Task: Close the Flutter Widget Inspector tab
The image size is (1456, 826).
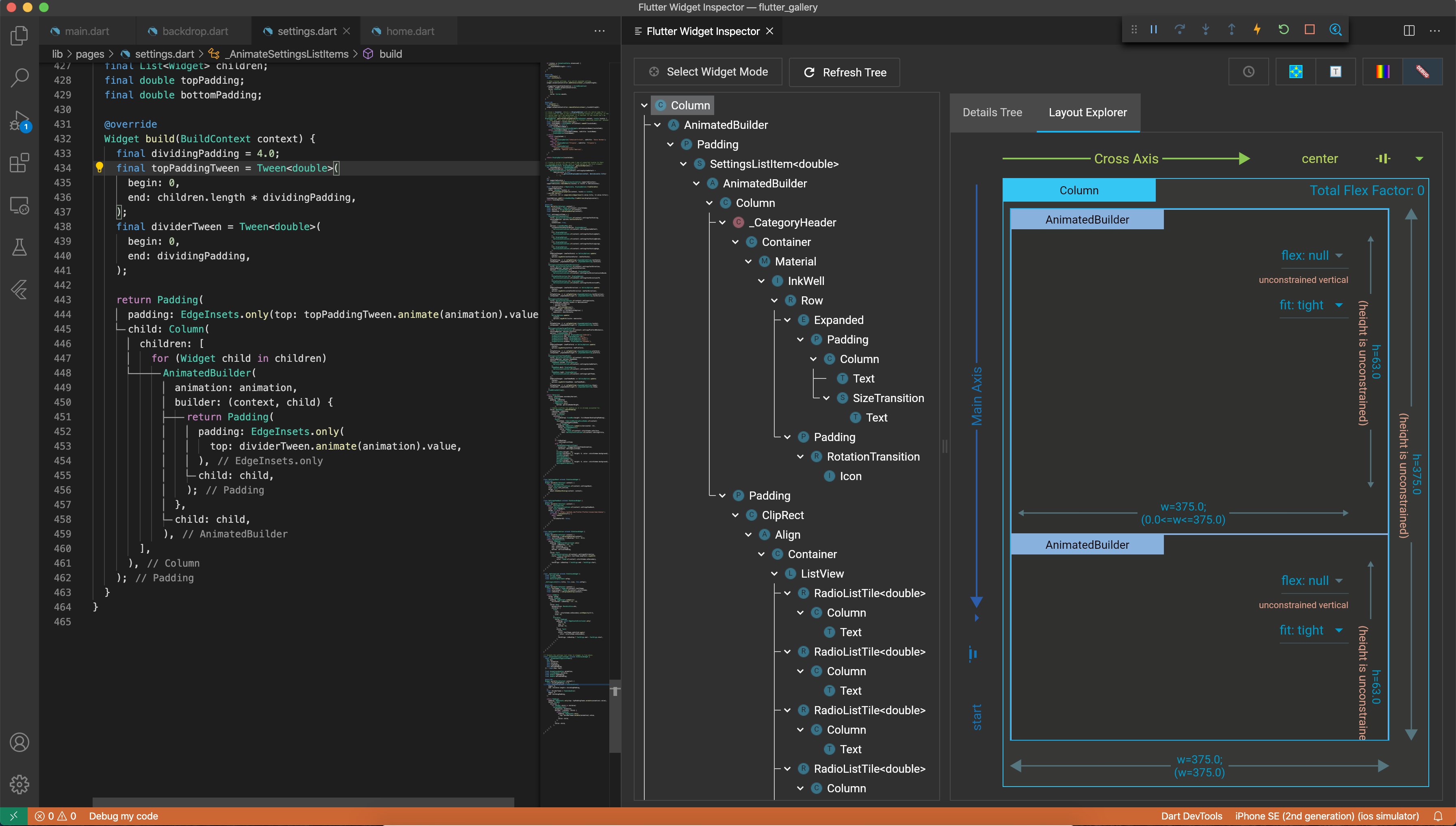Action: point(769,31)
